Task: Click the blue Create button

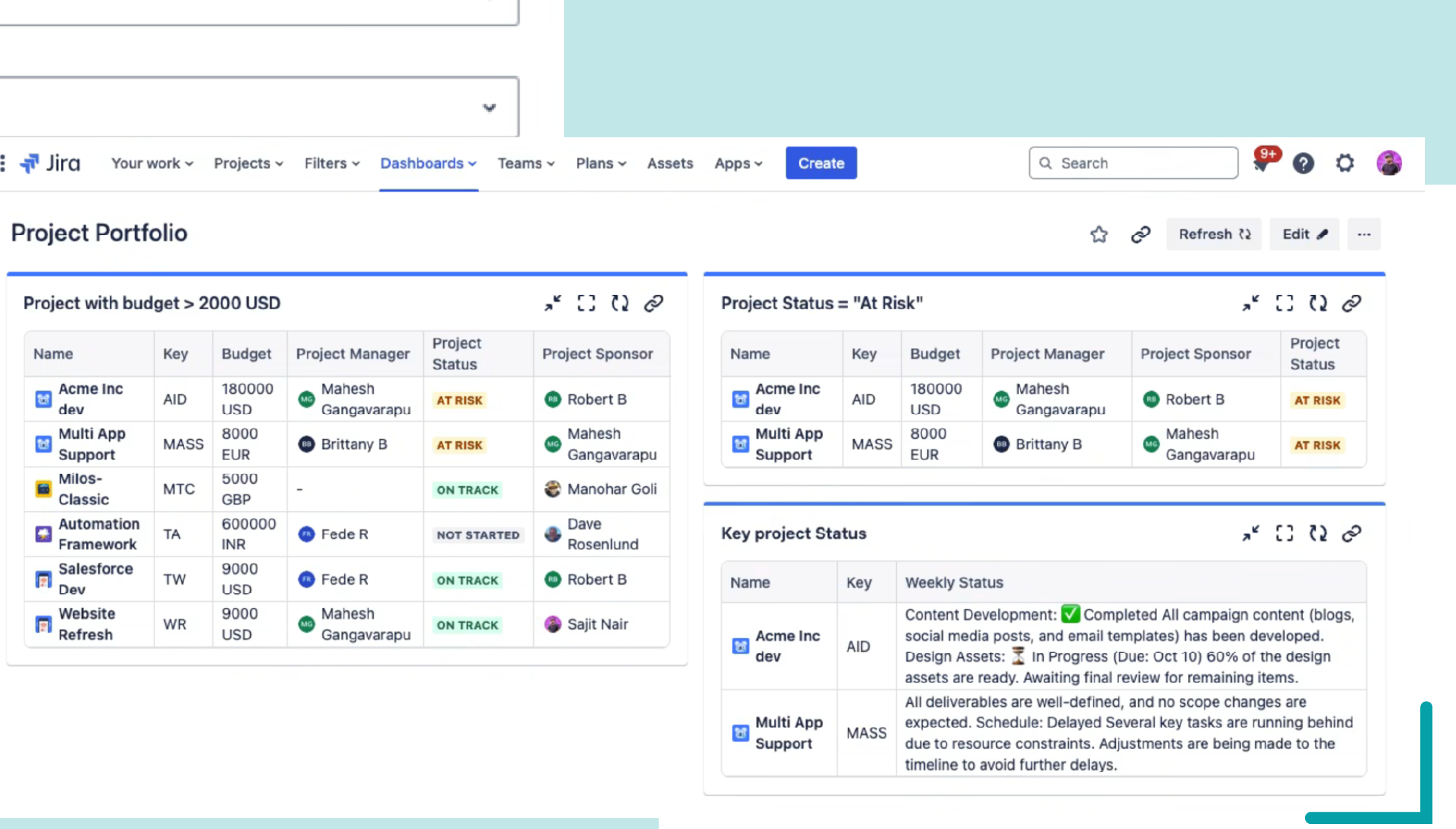Action: click(x=821, y=164)
